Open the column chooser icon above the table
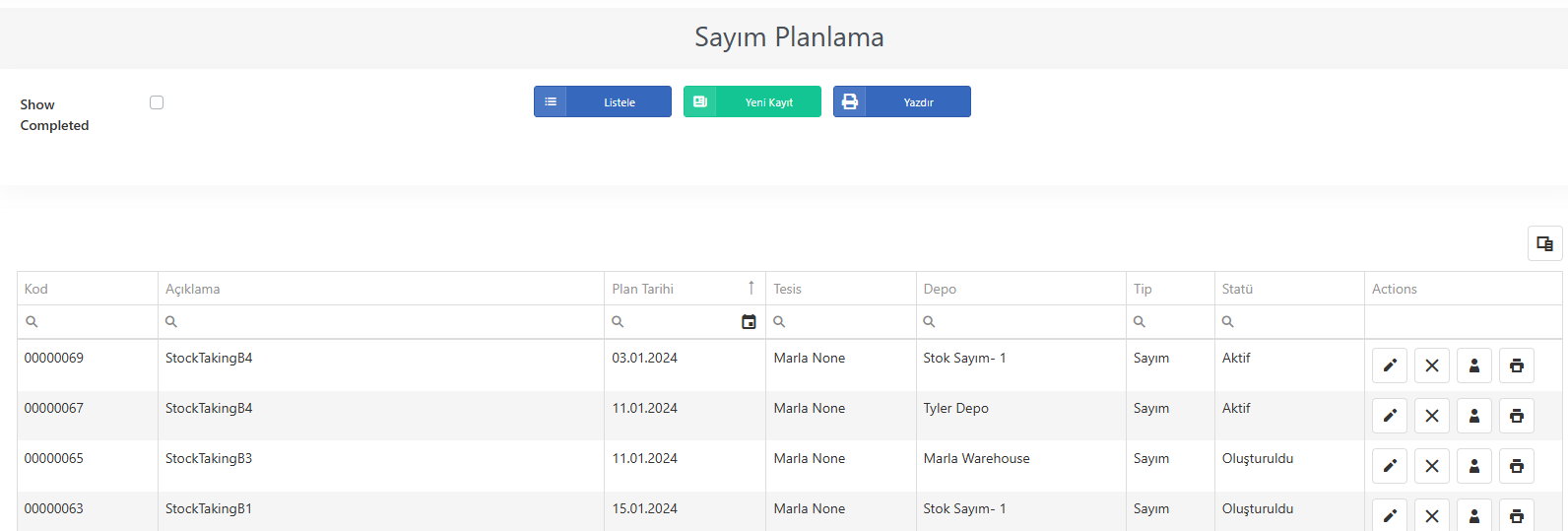Viewport: 1568px width, 531px height. [x=1544, y=243]
